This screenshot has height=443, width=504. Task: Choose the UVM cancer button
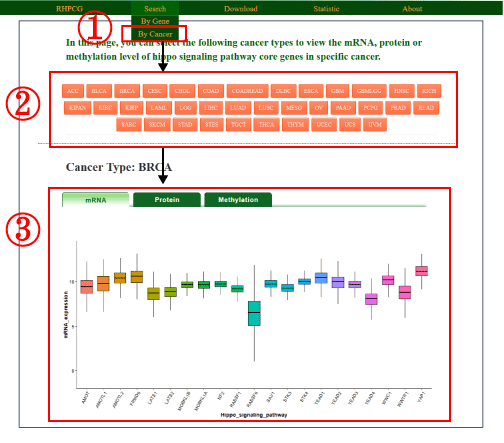[375, 125]
